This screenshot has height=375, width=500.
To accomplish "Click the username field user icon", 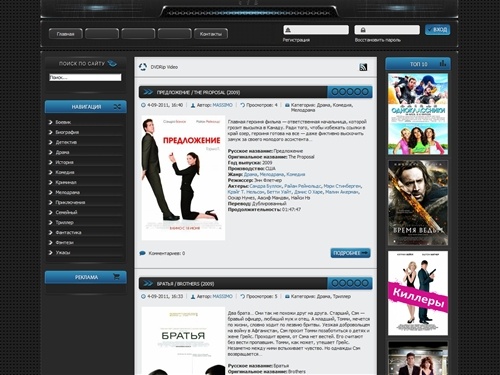I will click(x=288, y=30).
